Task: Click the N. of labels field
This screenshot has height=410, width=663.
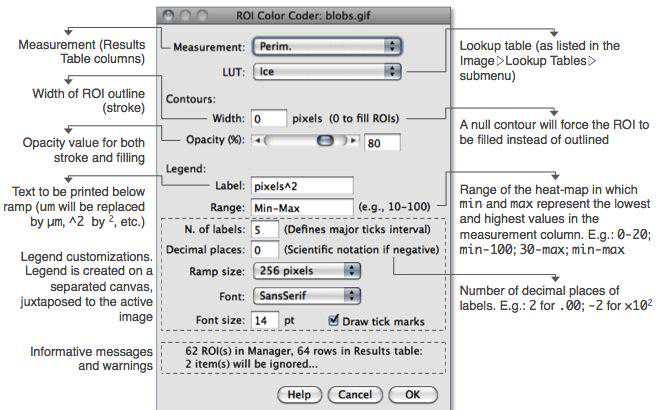Action: tap(265, 227)
